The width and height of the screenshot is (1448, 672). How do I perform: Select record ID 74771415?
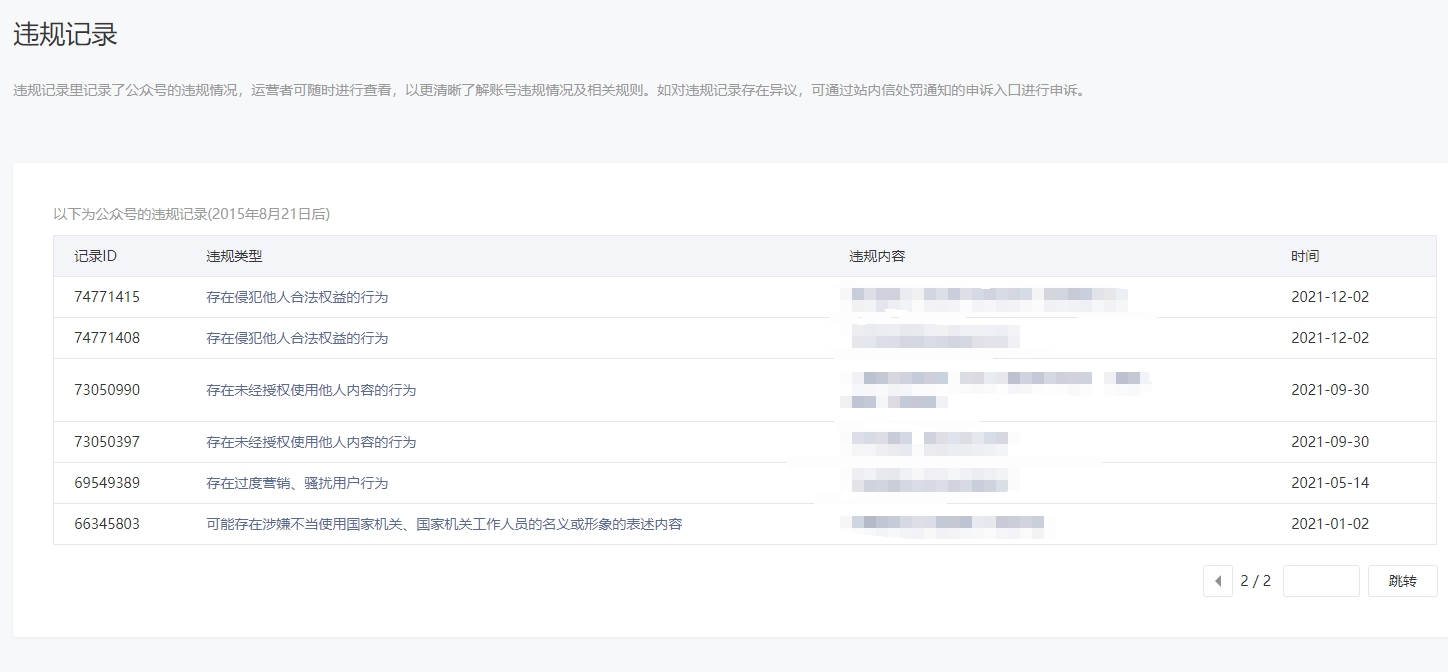click(107, 297)
